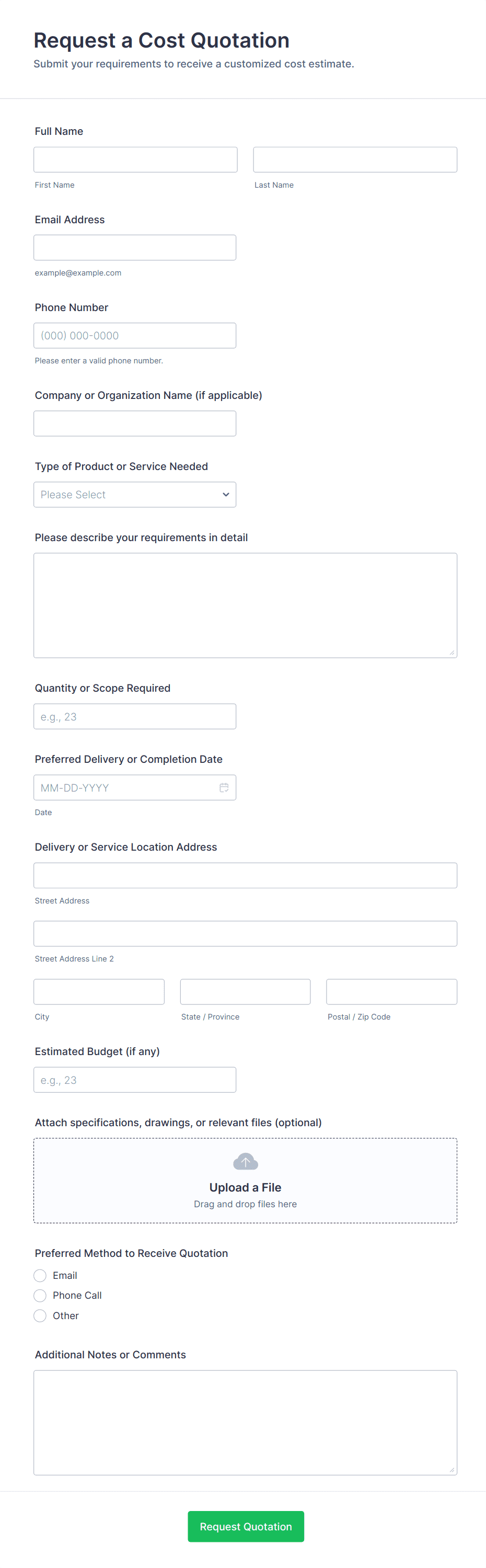This screenshot has width=486, height=1568.
Task: Click the Preferred Delivery date input
Action: pyautogui.click(x=125, y=787)
